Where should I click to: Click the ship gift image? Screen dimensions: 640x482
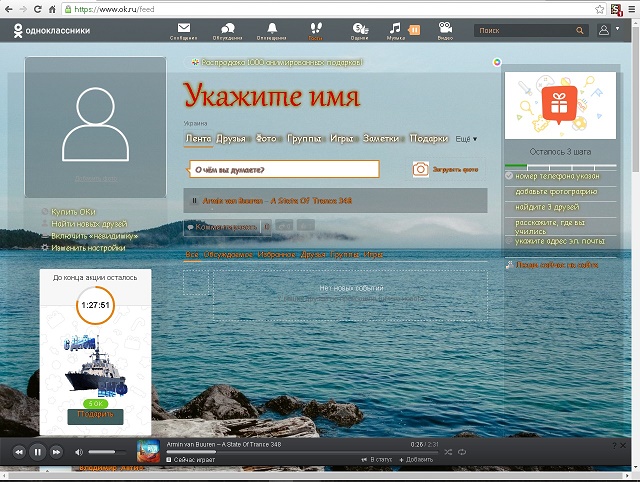point(96,365)
